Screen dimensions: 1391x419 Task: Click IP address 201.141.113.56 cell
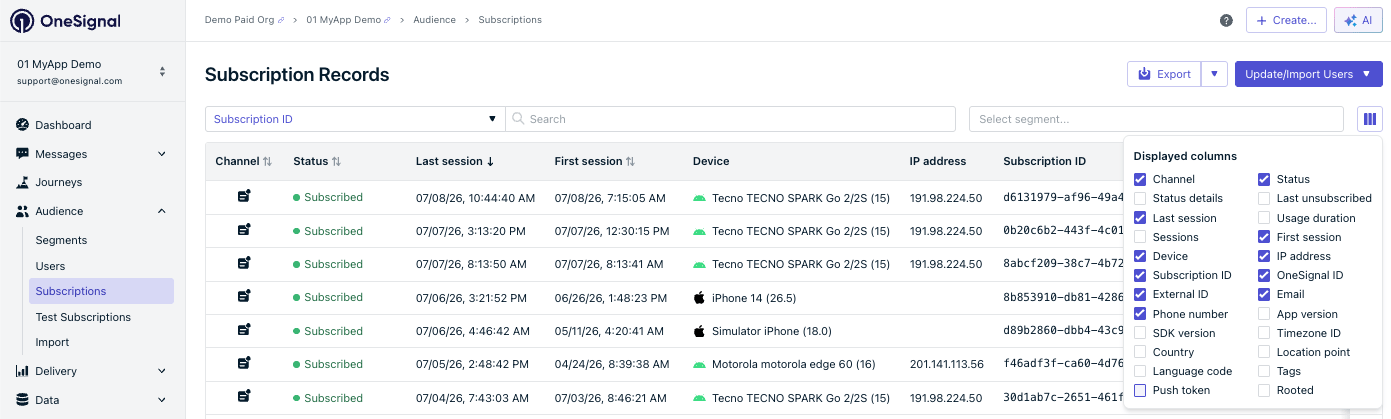946,364
